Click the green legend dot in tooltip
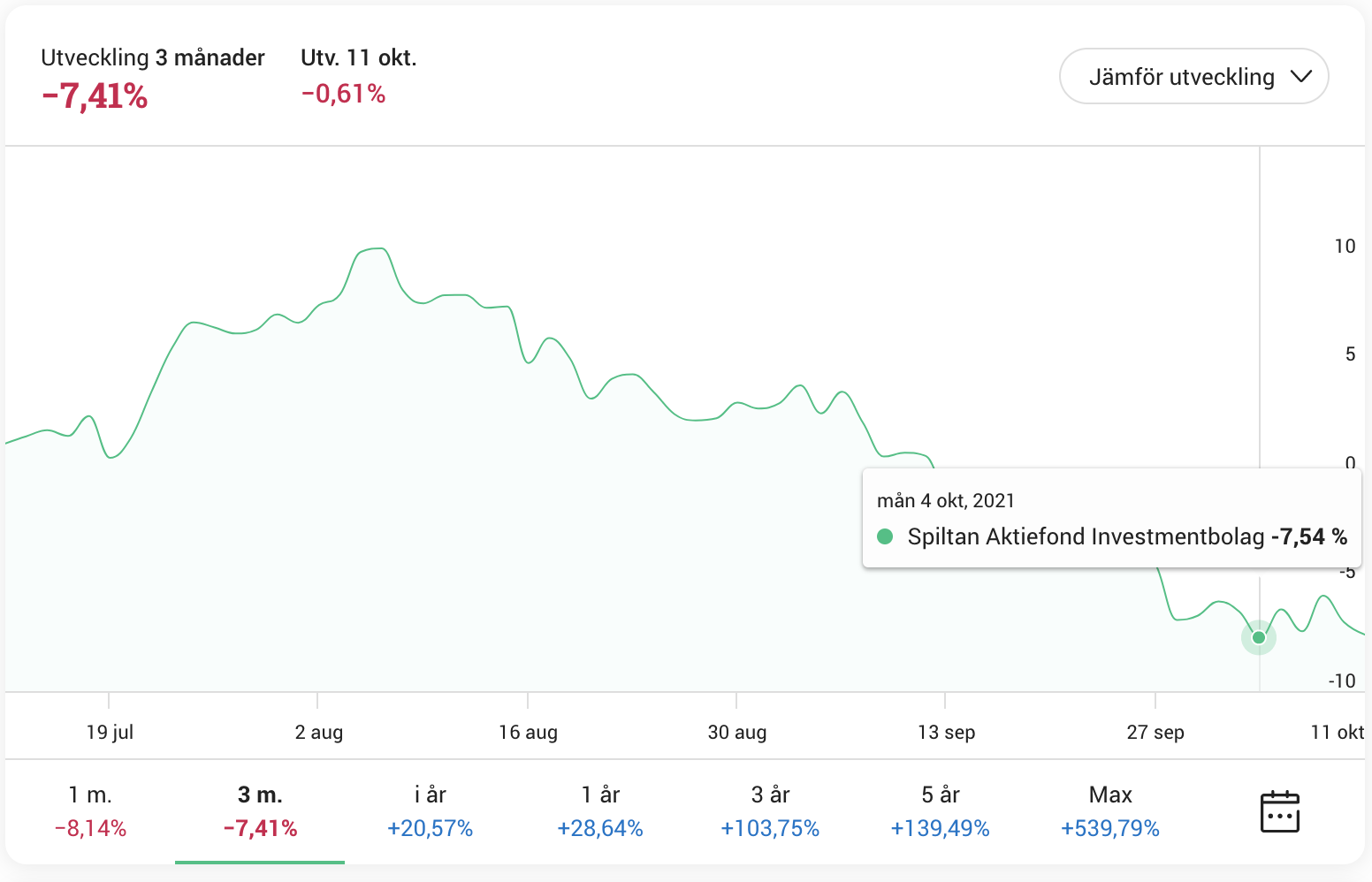 pyautogui.click(x=885, y=536)
